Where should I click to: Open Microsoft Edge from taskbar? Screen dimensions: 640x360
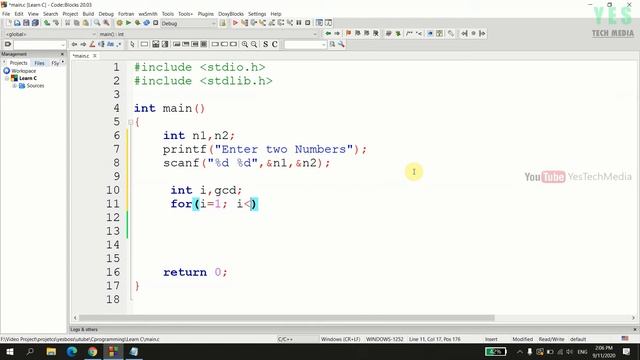pyautogui.click(x=72, y=351)
